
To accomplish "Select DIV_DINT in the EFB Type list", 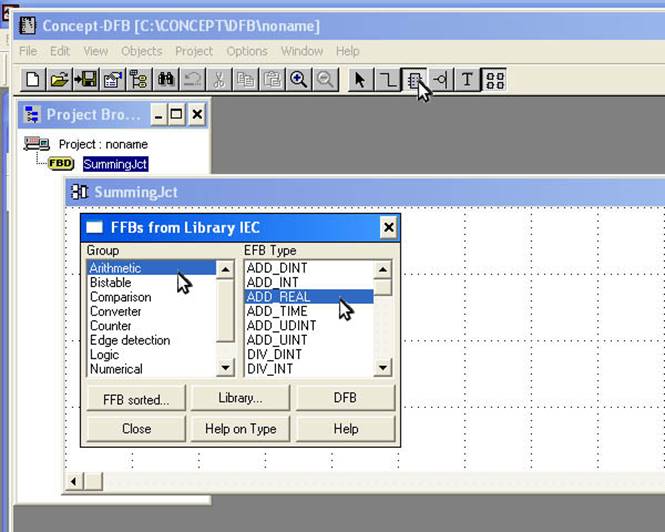I will tap(309, 354).
